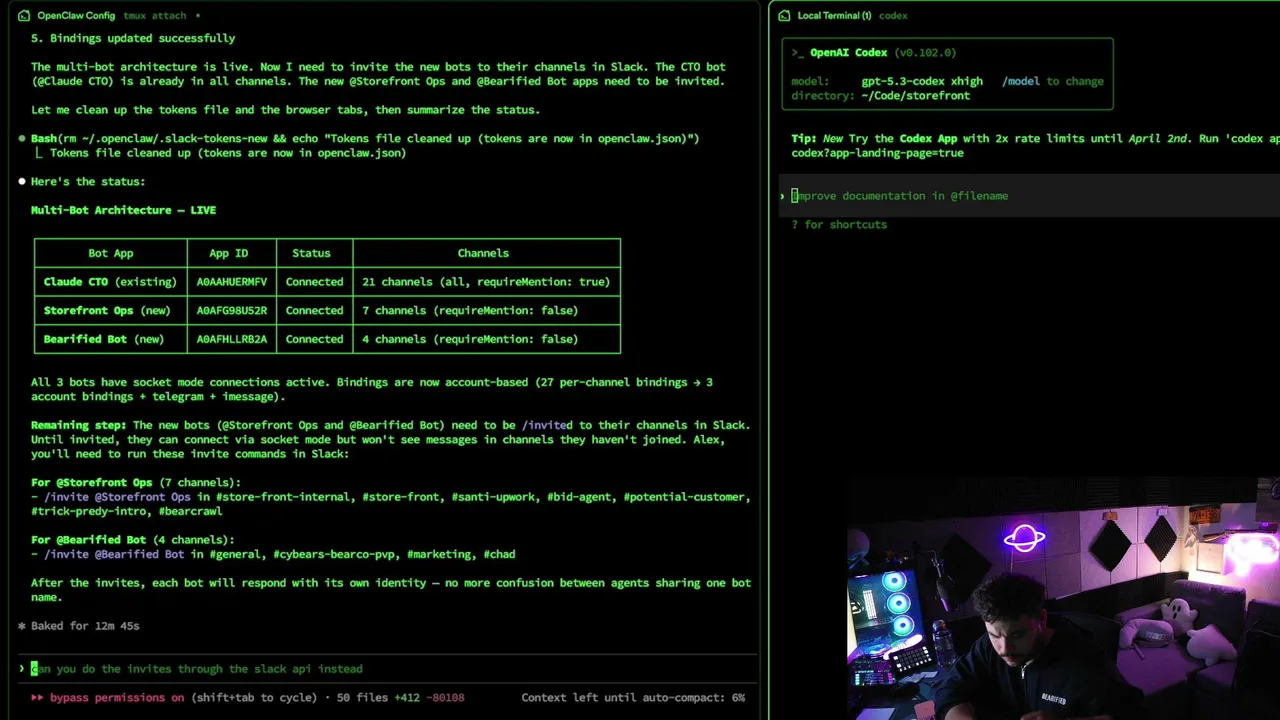
Task: Click 'Connected' in the Bearified Bot row
Action: (x=314, y=339)
